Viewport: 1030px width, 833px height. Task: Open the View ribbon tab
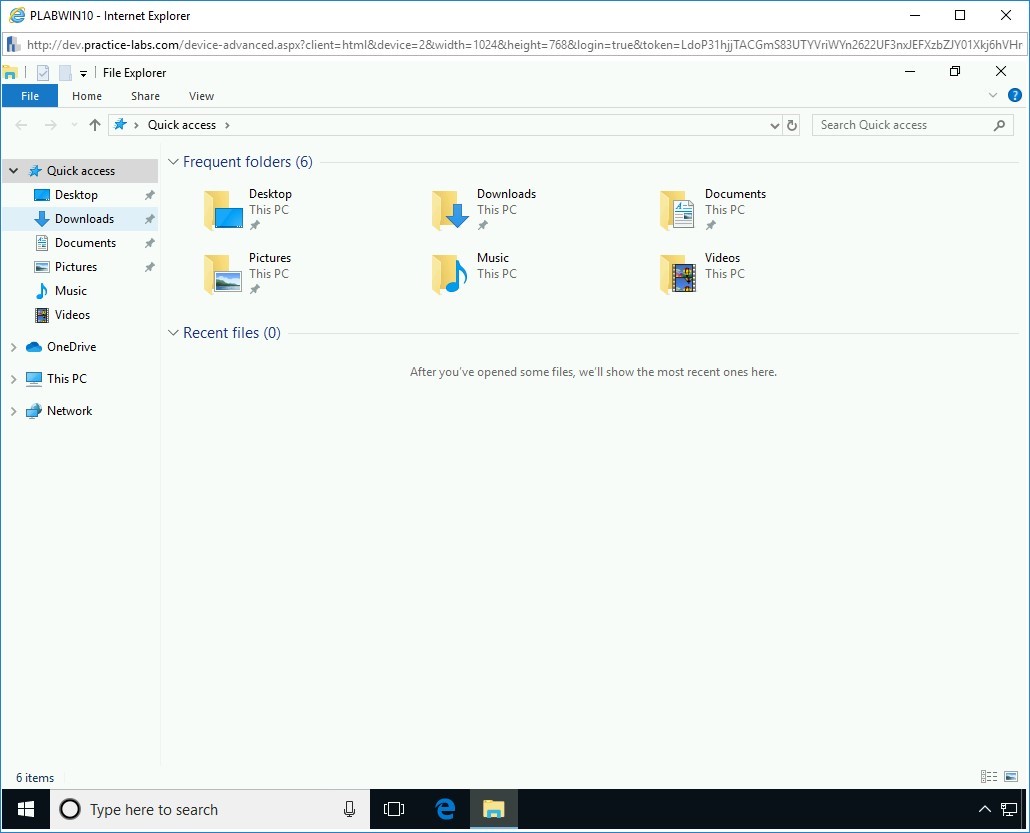click(200, 95)
